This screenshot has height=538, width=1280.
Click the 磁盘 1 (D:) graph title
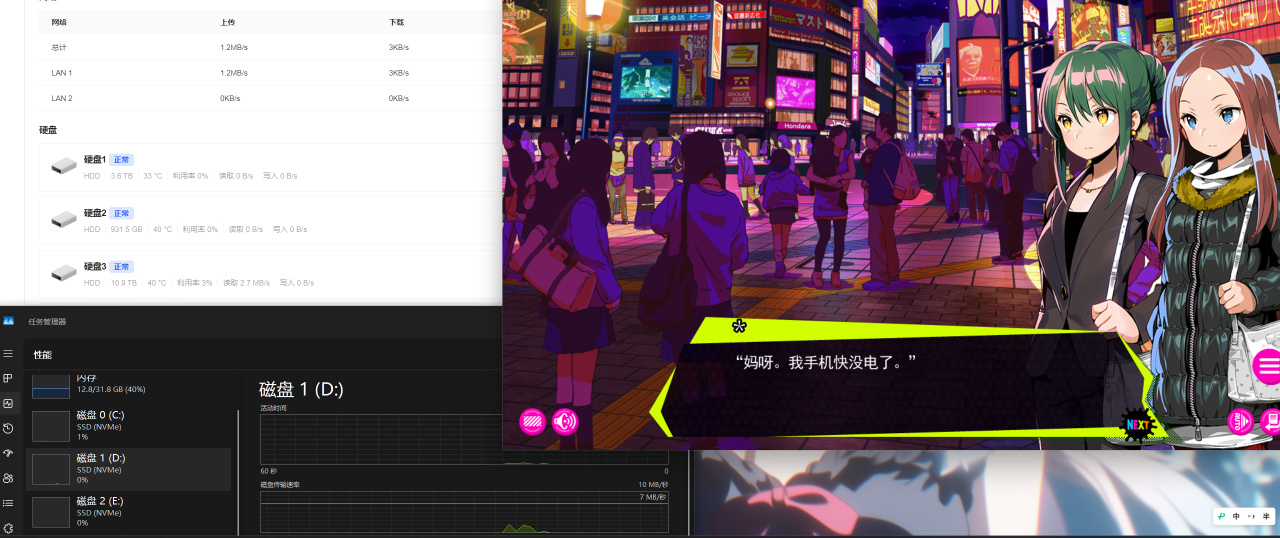pos(301,390)
